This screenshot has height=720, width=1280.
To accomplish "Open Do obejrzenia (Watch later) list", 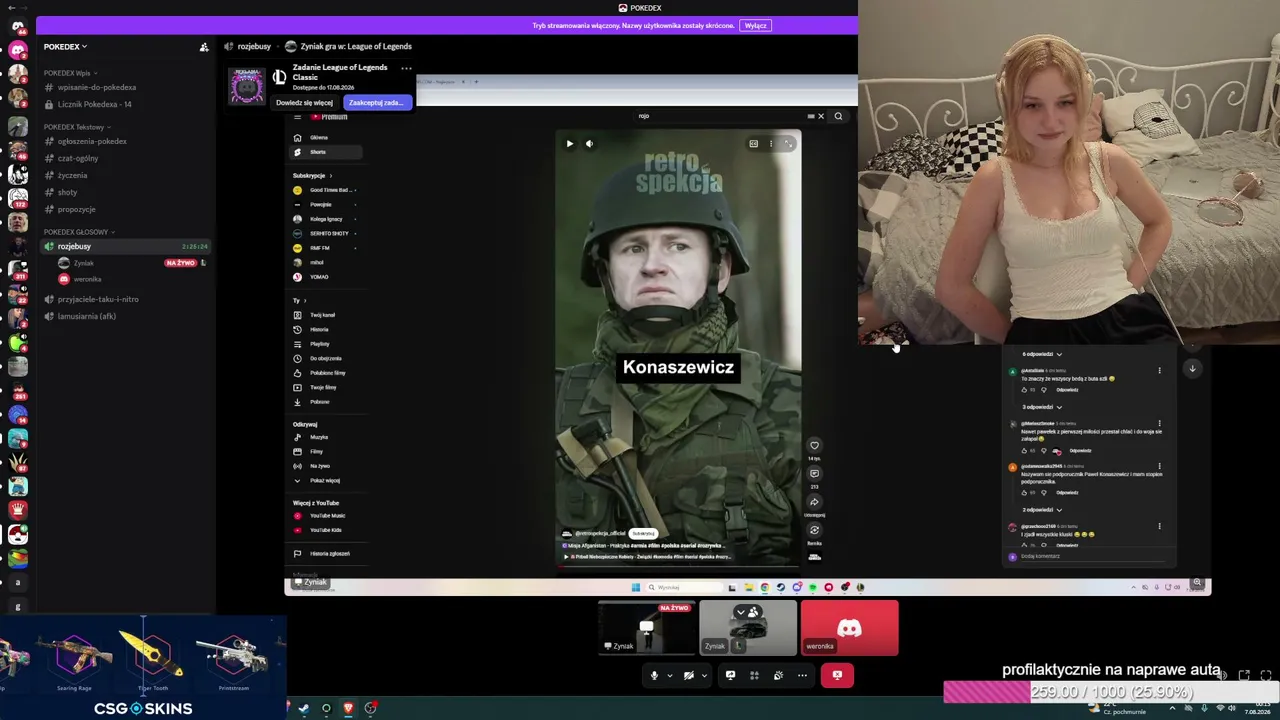I will pyautogui.click(x=326, y=359).
